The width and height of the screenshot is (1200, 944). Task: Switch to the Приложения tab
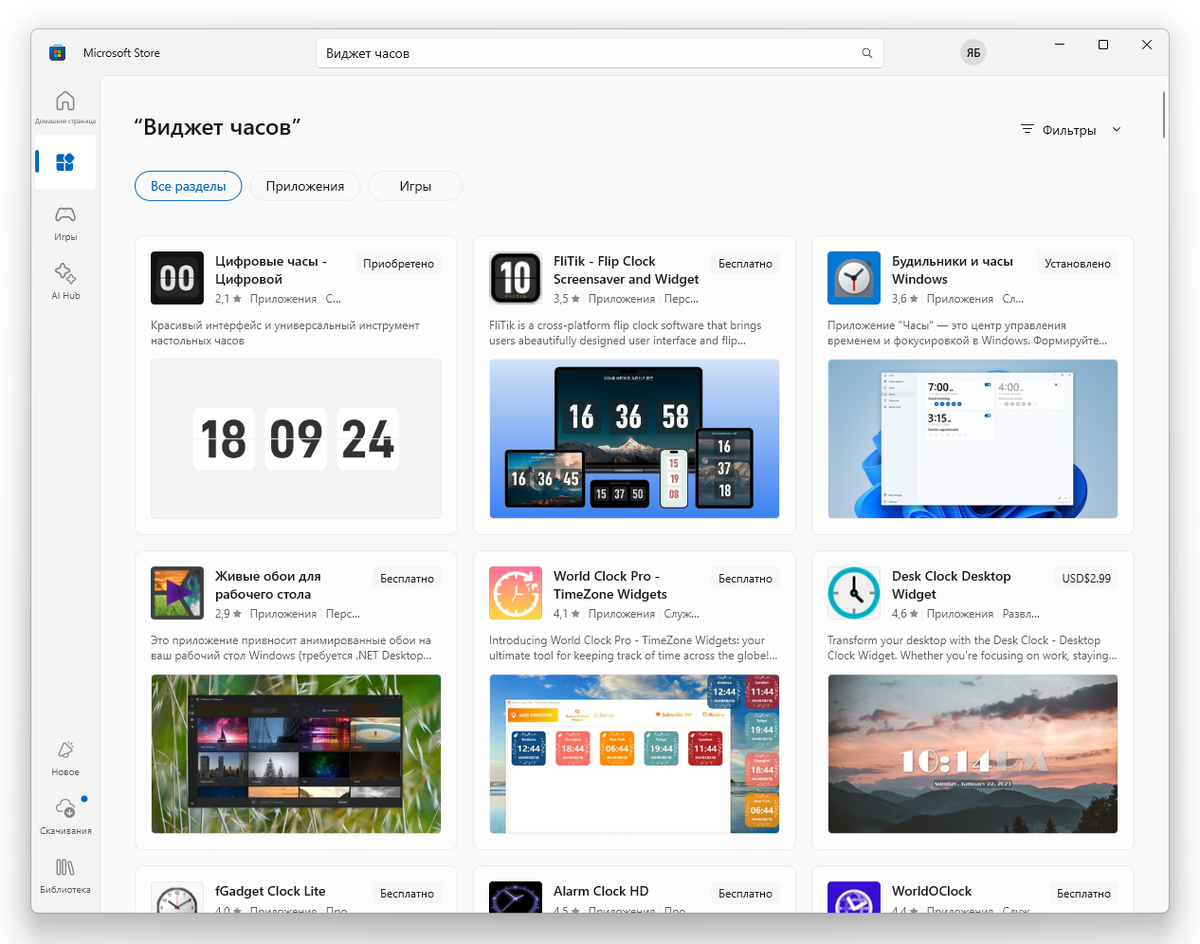305,186
